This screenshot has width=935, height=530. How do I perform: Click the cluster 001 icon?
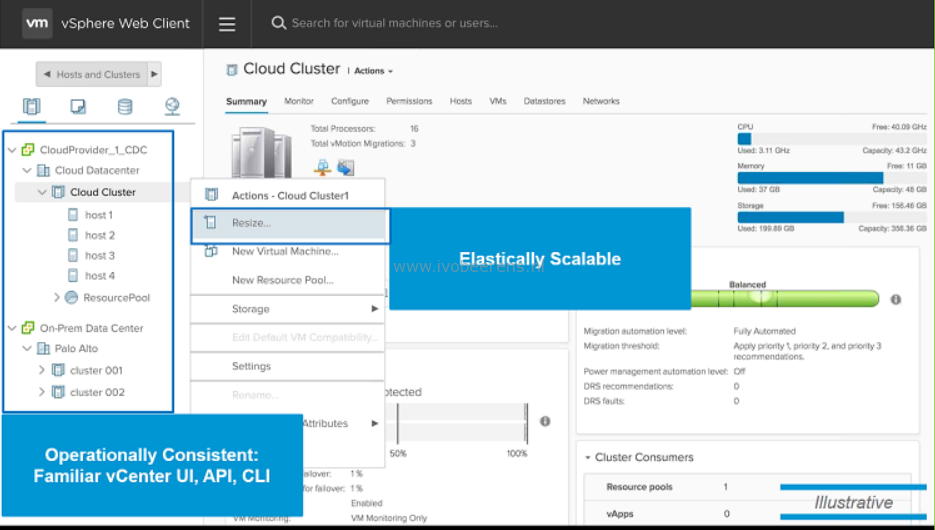pos(58,370)
